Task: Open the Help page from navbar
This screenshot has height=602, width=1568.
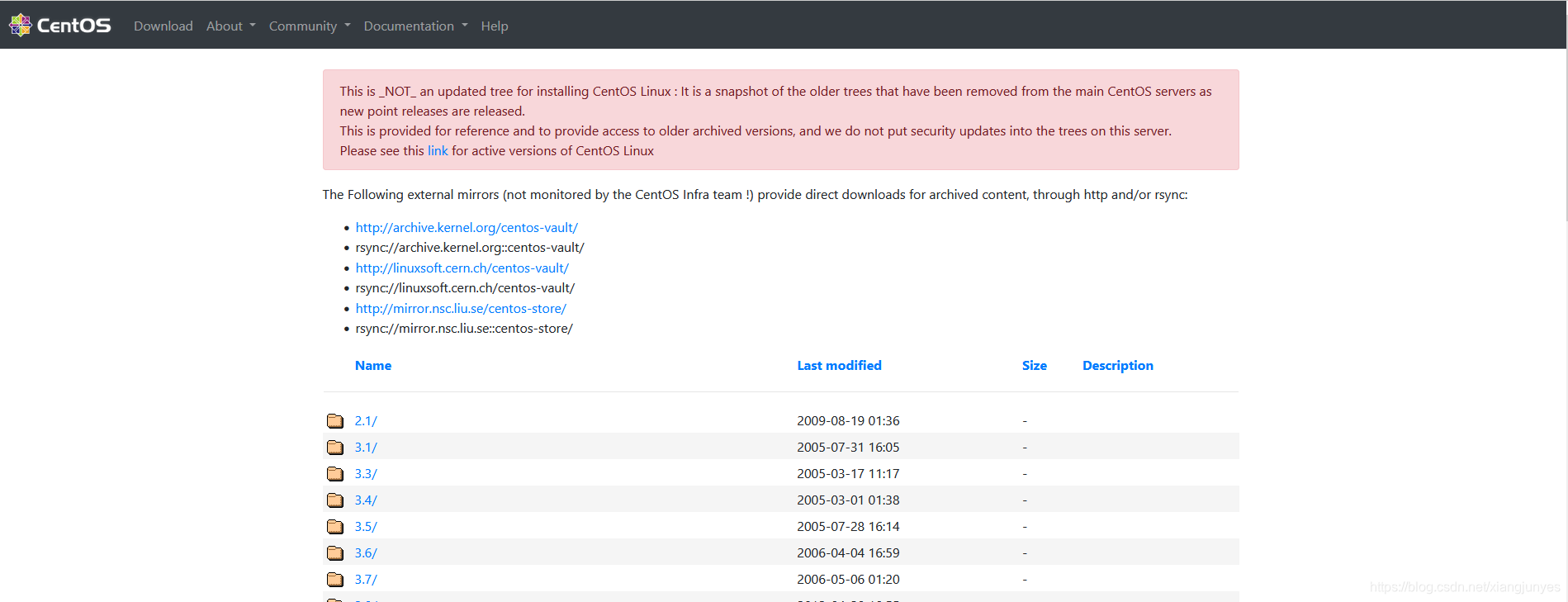Action: click(x=495, y=26)
